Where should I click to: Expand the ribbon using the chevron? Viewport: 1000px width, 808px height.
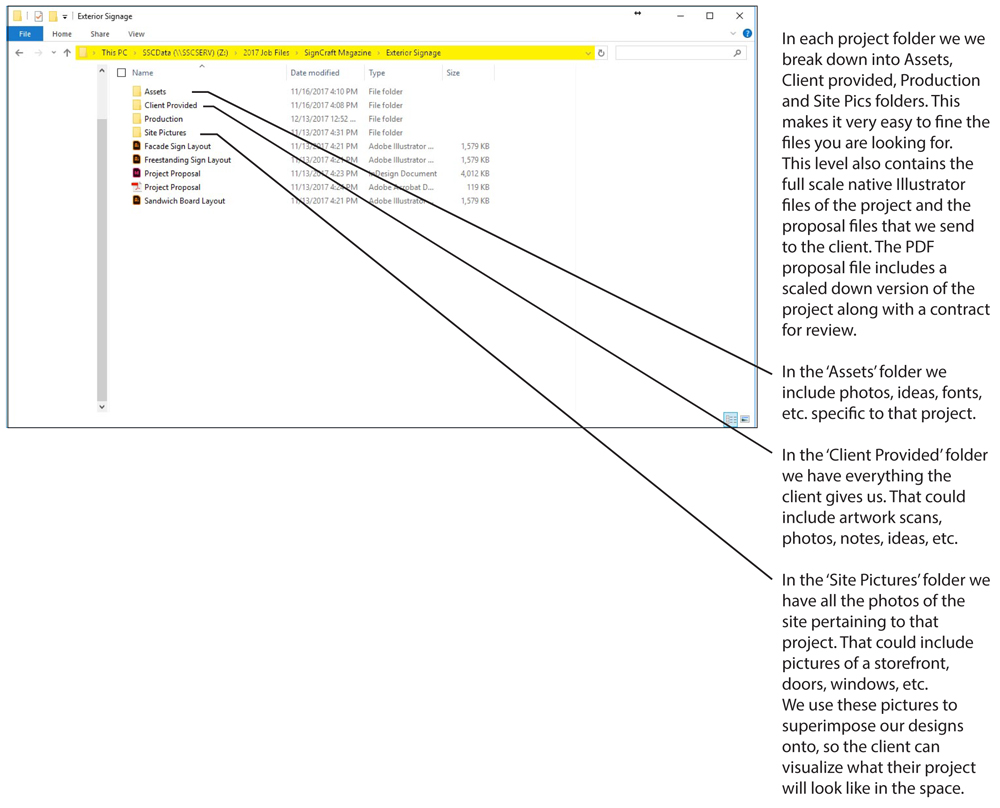tap(732, 34)
